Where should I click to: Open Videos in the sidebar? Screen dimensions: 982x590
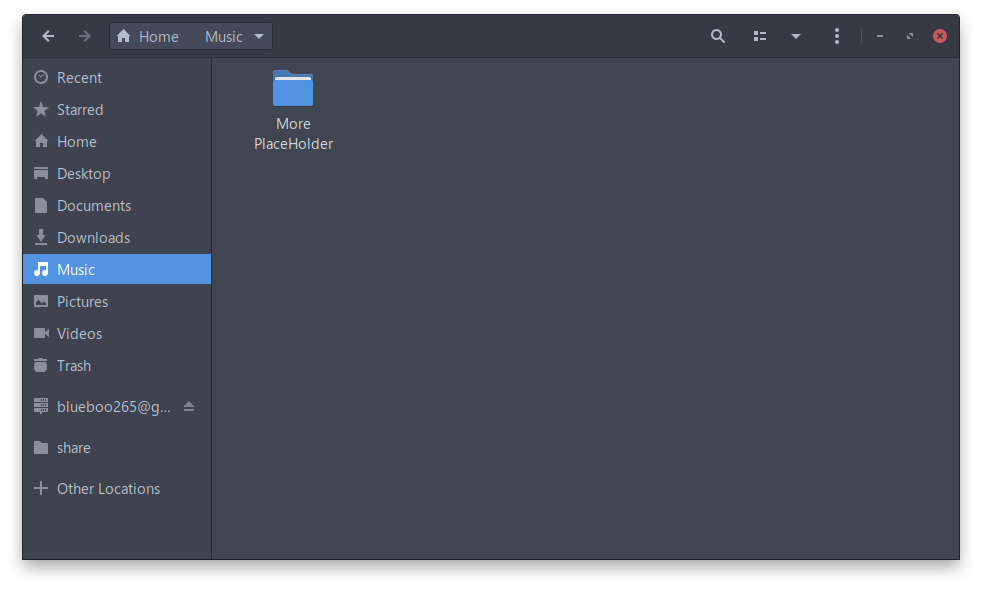point(79,334)
